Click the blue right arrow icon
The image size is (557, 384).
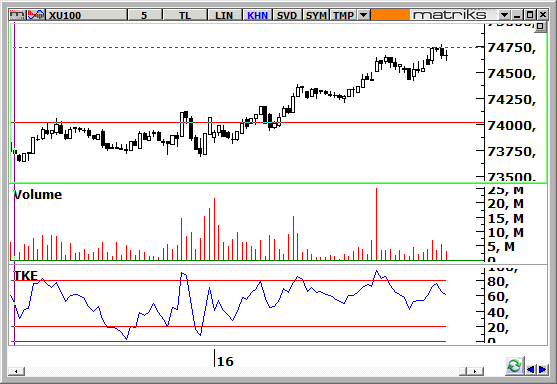[x=542, y=369]
